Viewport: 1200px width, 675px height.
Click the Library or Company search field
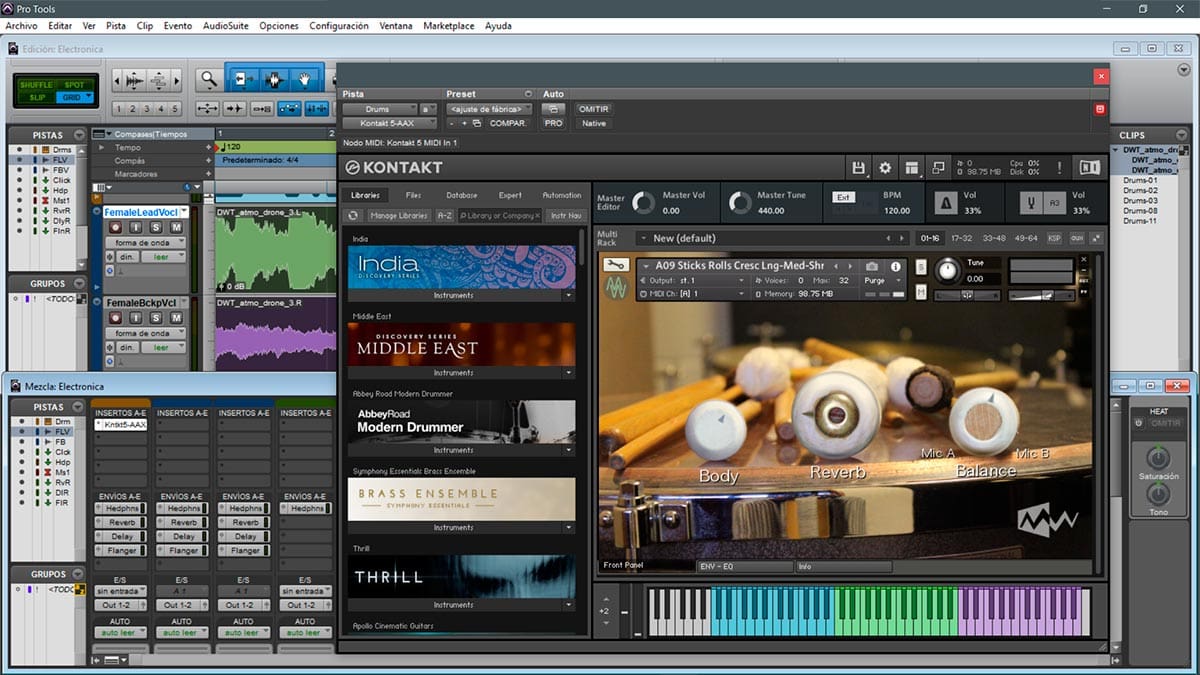coord(499,215)
